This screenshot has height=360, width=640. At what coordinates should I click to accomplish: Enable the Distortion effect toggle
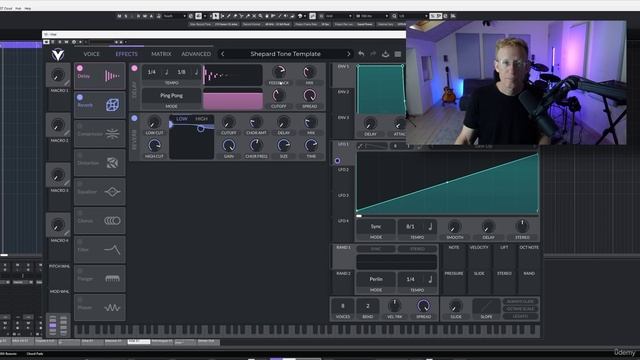click(x=80, y=156)
